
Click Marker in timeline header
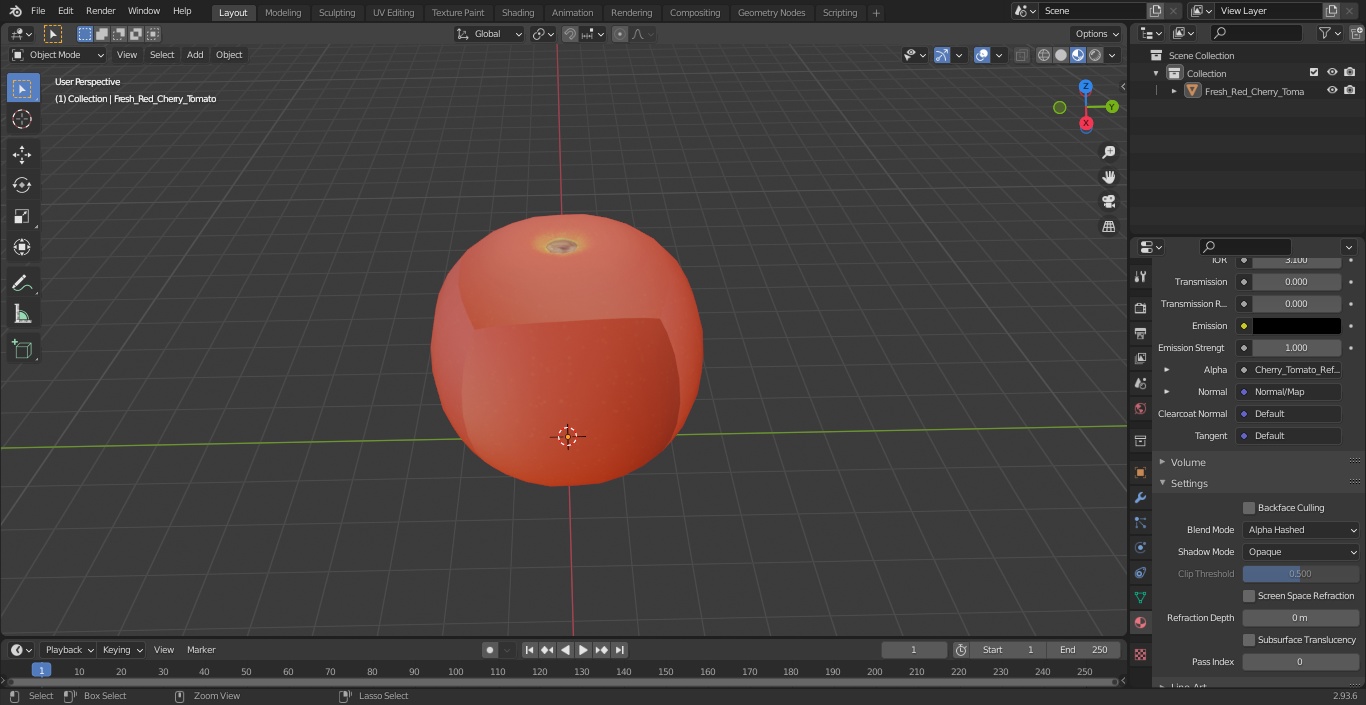click(x=201, y=650)
